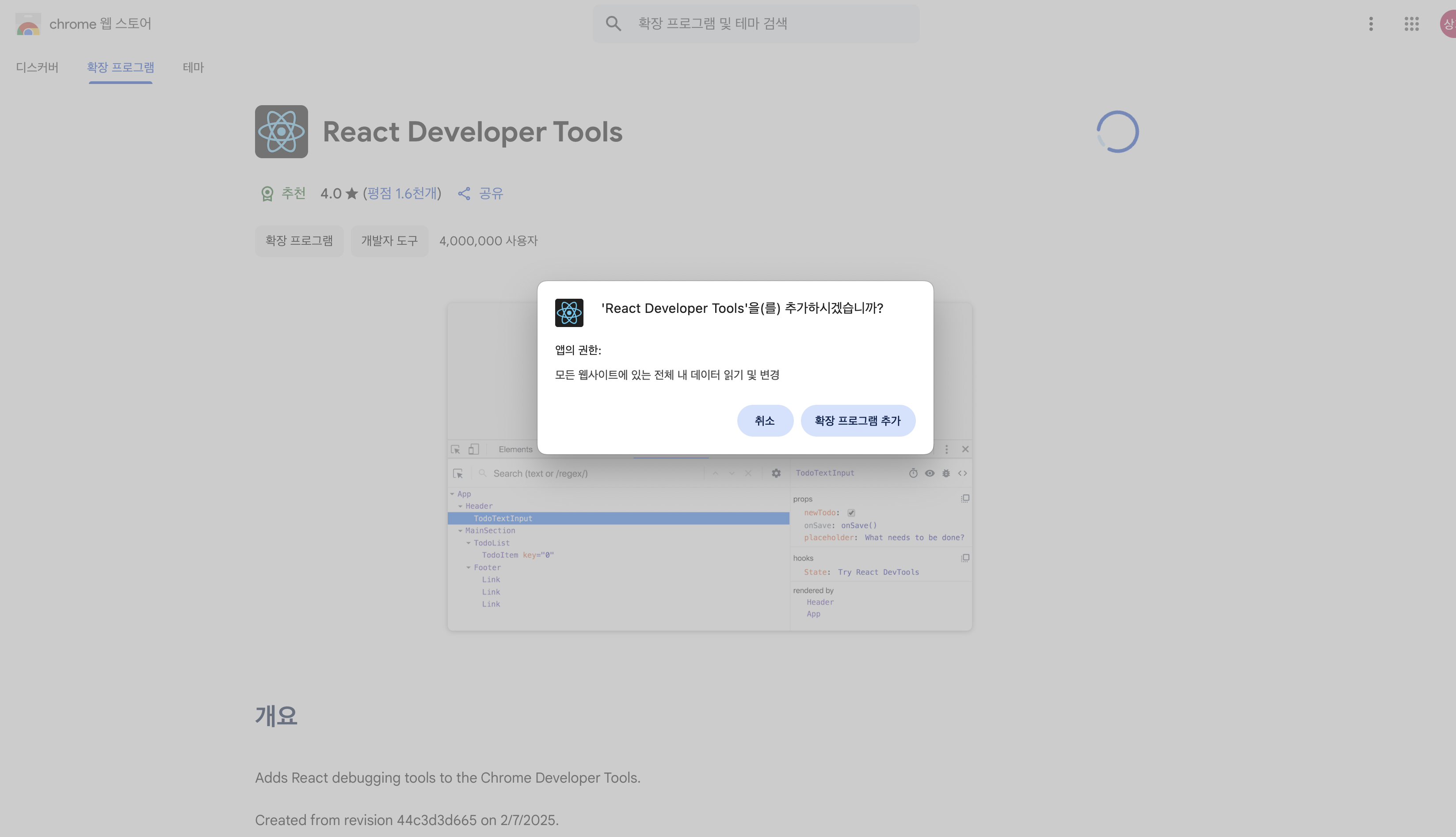Screen dimensions: 1456x837
Task: Collapse the TodoList tree node arrow
Action: [x=469, y=543]
